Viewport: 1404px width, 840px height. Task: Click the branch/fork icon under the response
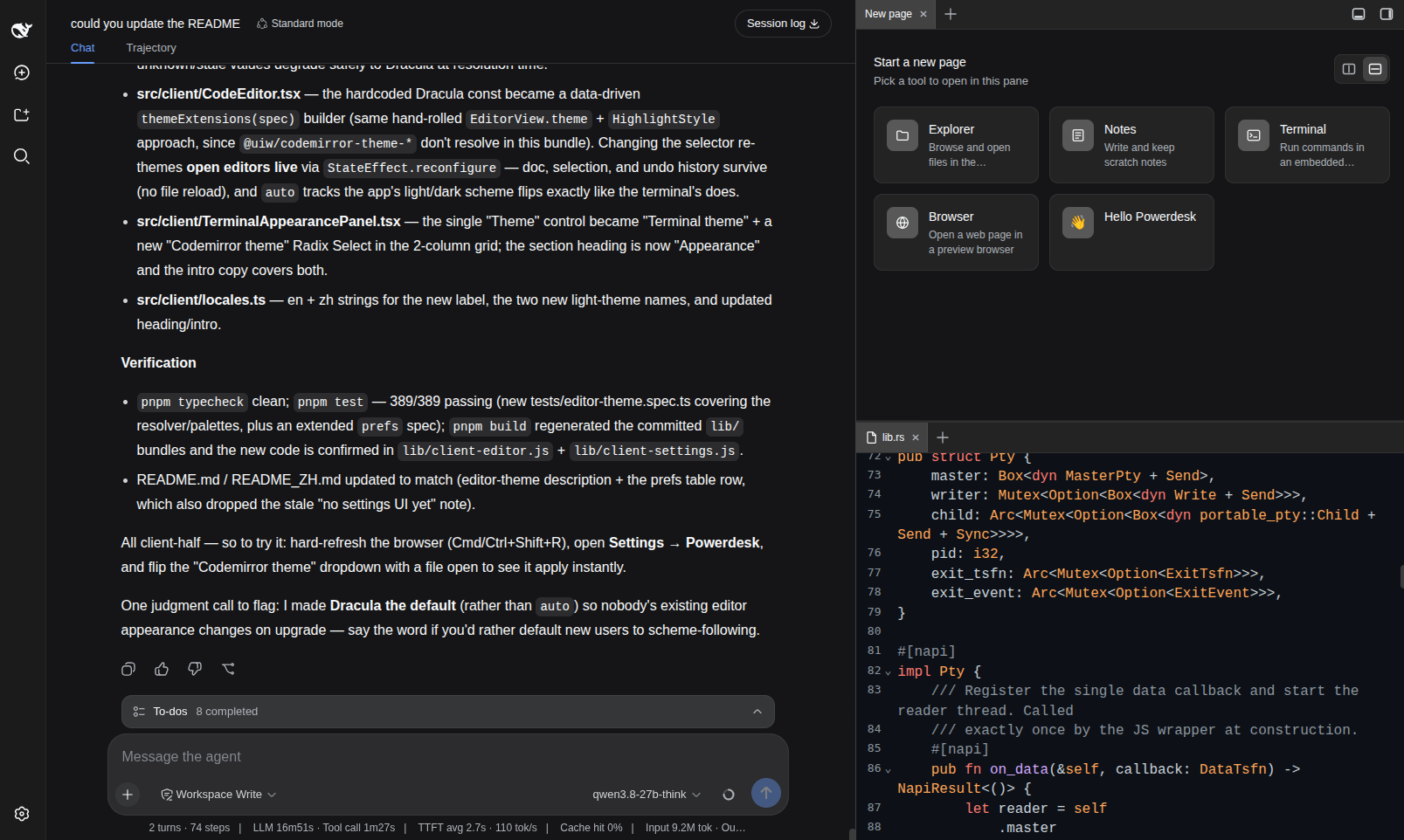tap(228, 669)
